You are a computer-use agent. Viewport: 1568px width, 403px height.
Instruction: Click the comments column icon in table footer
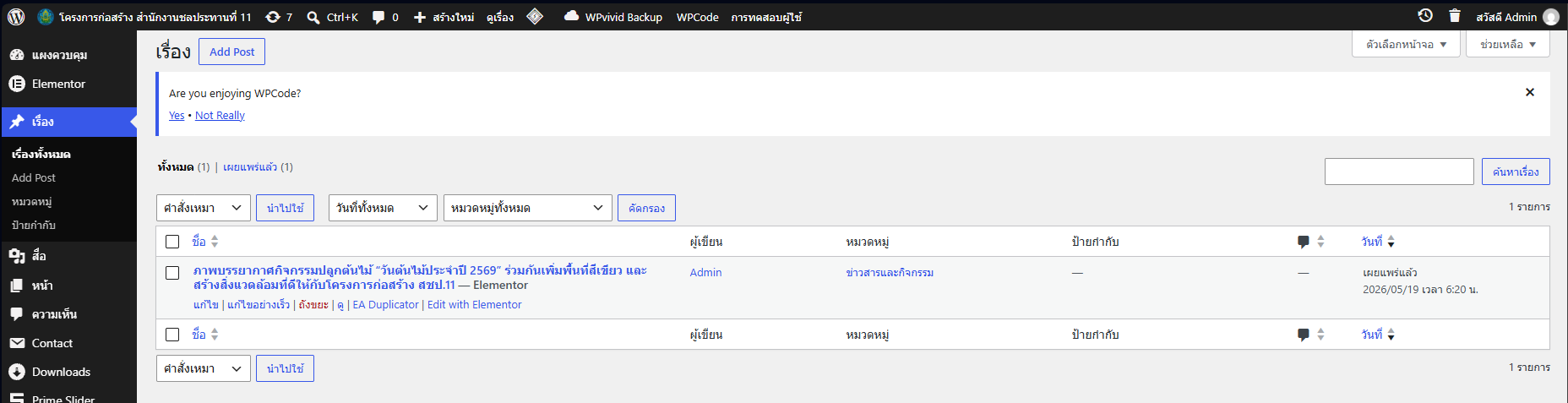pyautogui.click(x=1304, y=335)
